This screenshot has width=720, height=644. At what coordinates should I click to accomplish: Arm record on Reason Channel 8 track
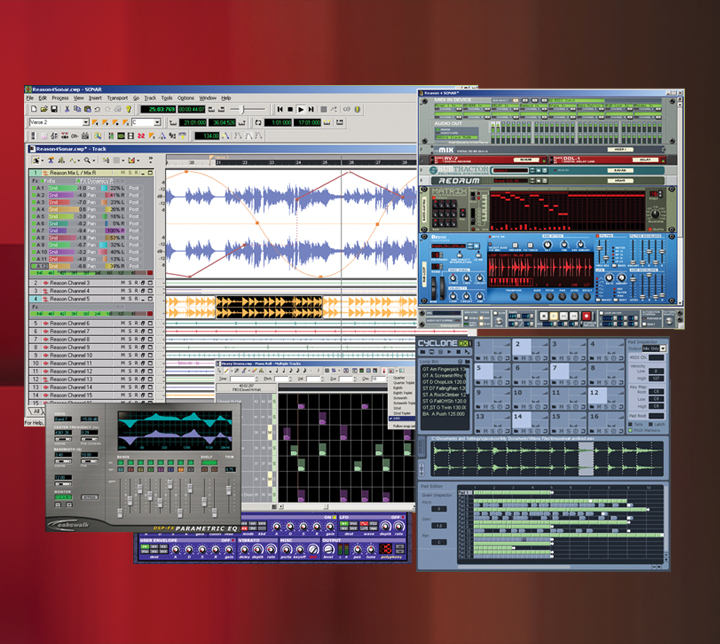pyautogui.click(x=136, y=339)
